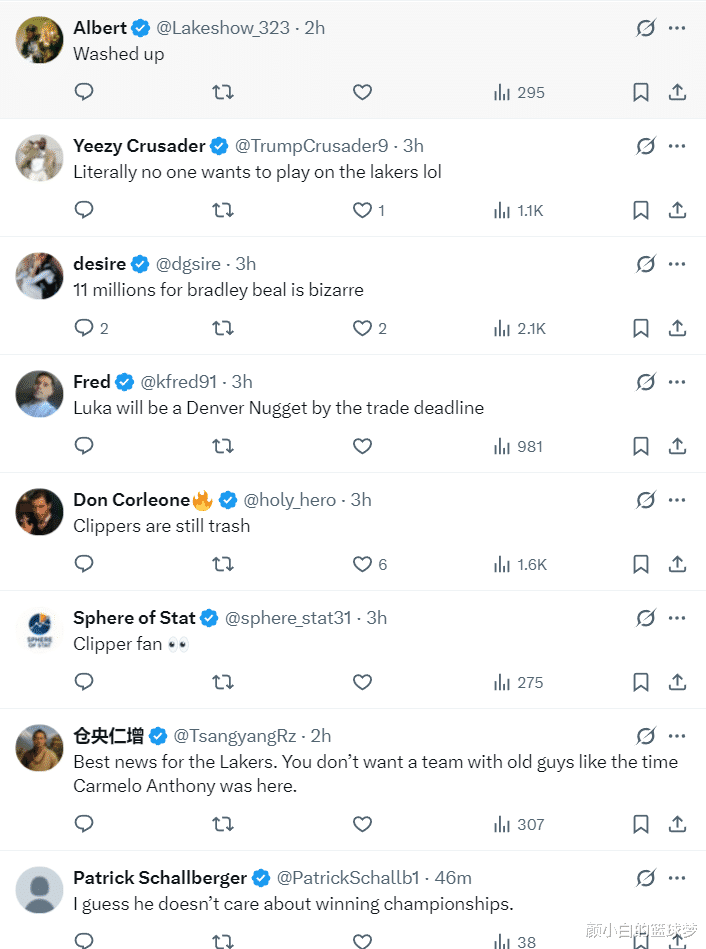Open more options for Albert's tweet
The image size is (706, 949).
tap(677, 28)
